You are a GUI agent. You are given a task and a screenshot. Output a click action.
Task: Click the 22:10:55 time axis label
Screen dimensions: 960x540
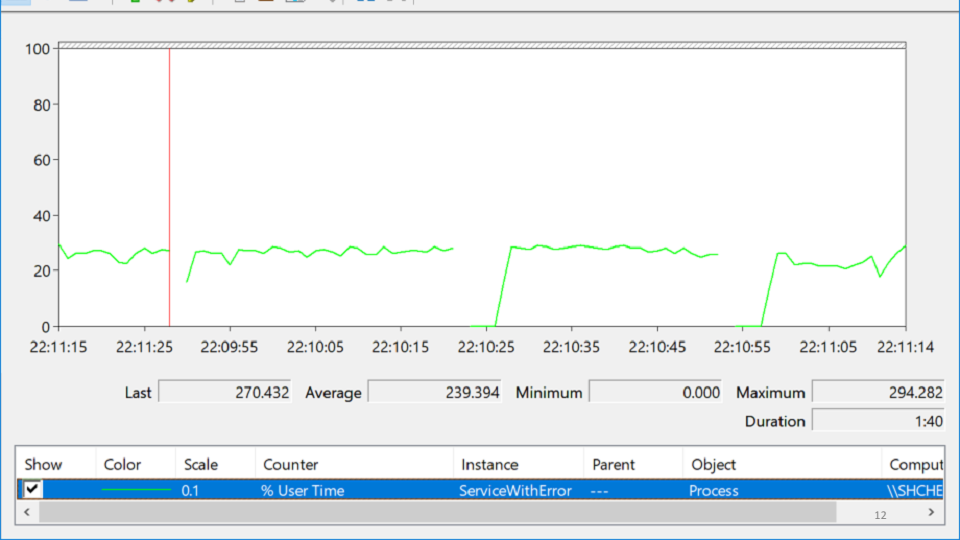[742, 347]
